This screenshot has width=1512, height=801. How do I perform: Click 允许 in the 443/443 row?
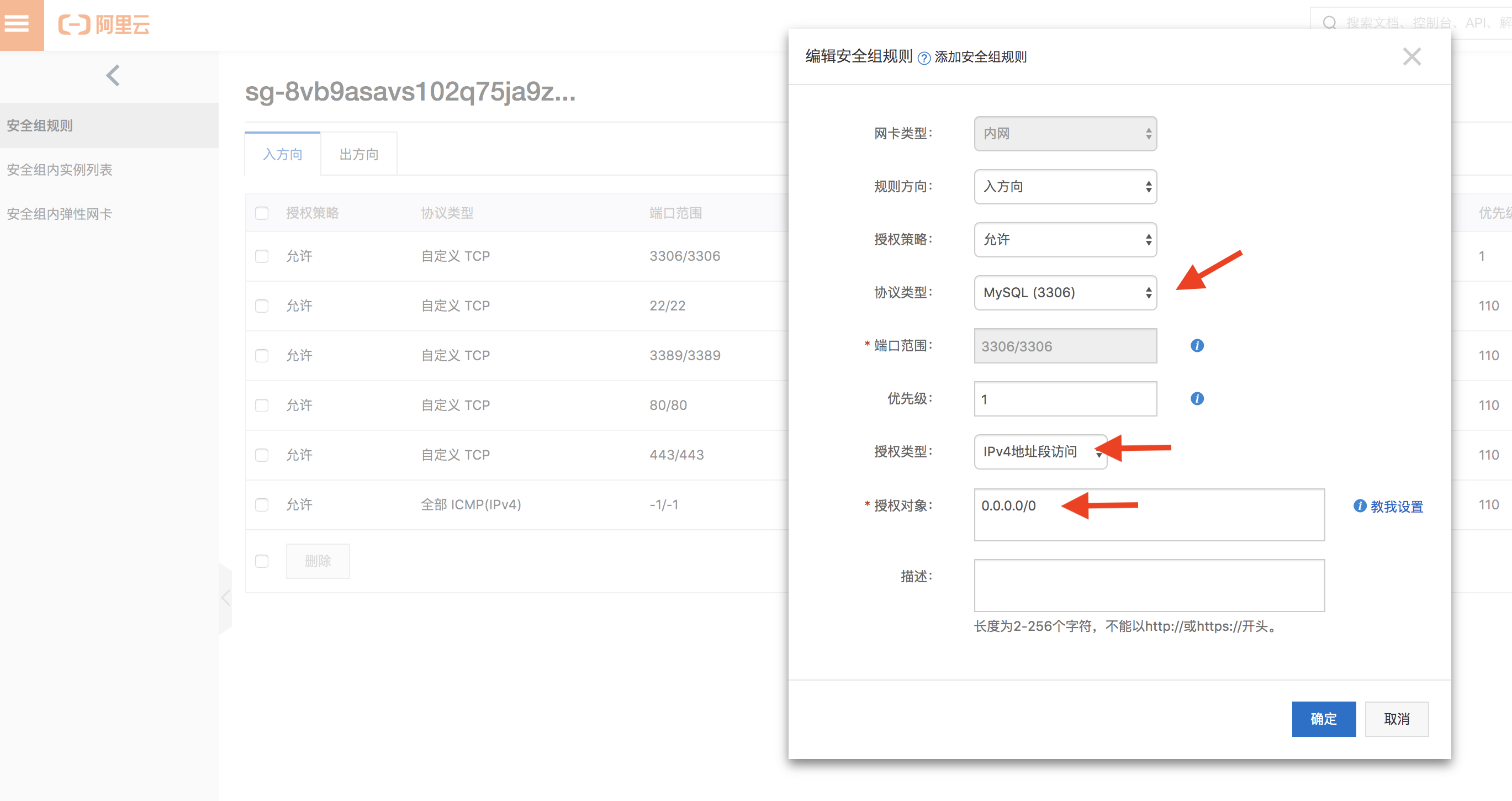[x=299, y=455]
